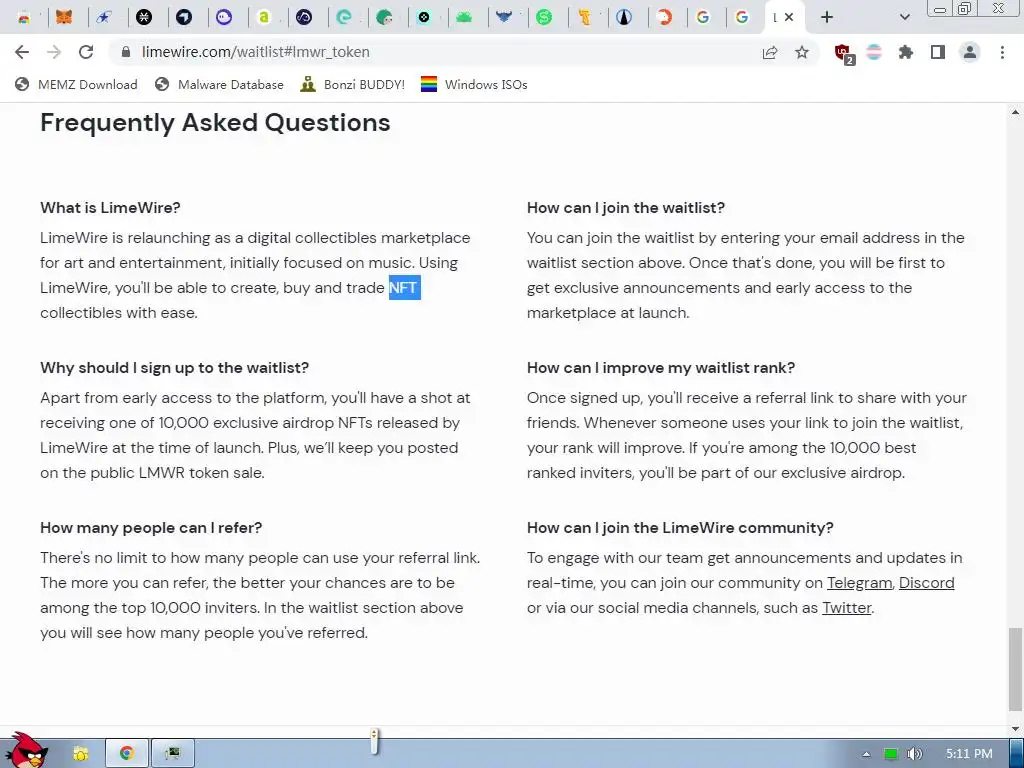Open the monitor app taskbar icon

pyautogui.click(x=172, y=754)
